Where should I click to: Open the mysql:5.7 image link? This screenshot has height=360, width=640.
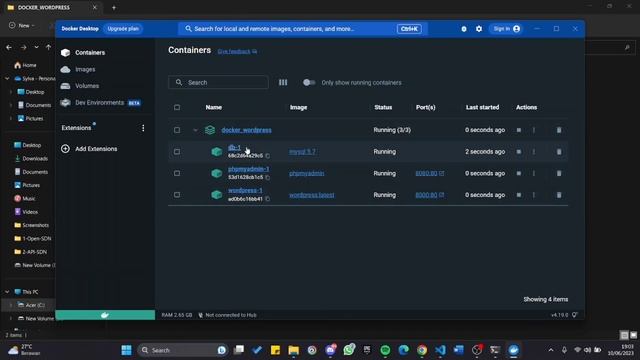tap(302, 151)
